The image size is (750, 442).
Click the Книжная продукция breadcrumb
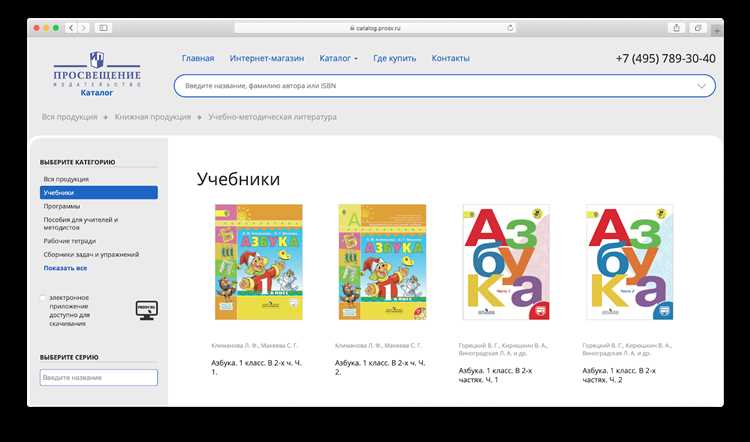click(153, 117)
